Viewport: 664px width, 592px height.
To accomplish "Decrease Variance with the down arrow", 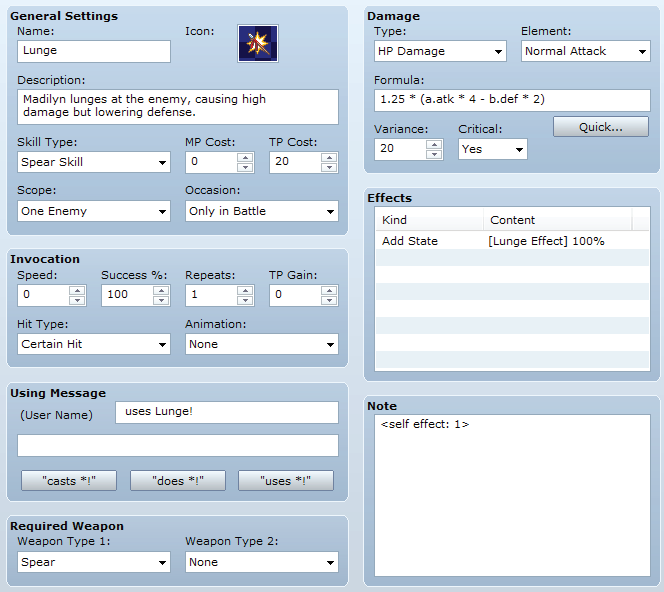I will [x=434, y=155].
